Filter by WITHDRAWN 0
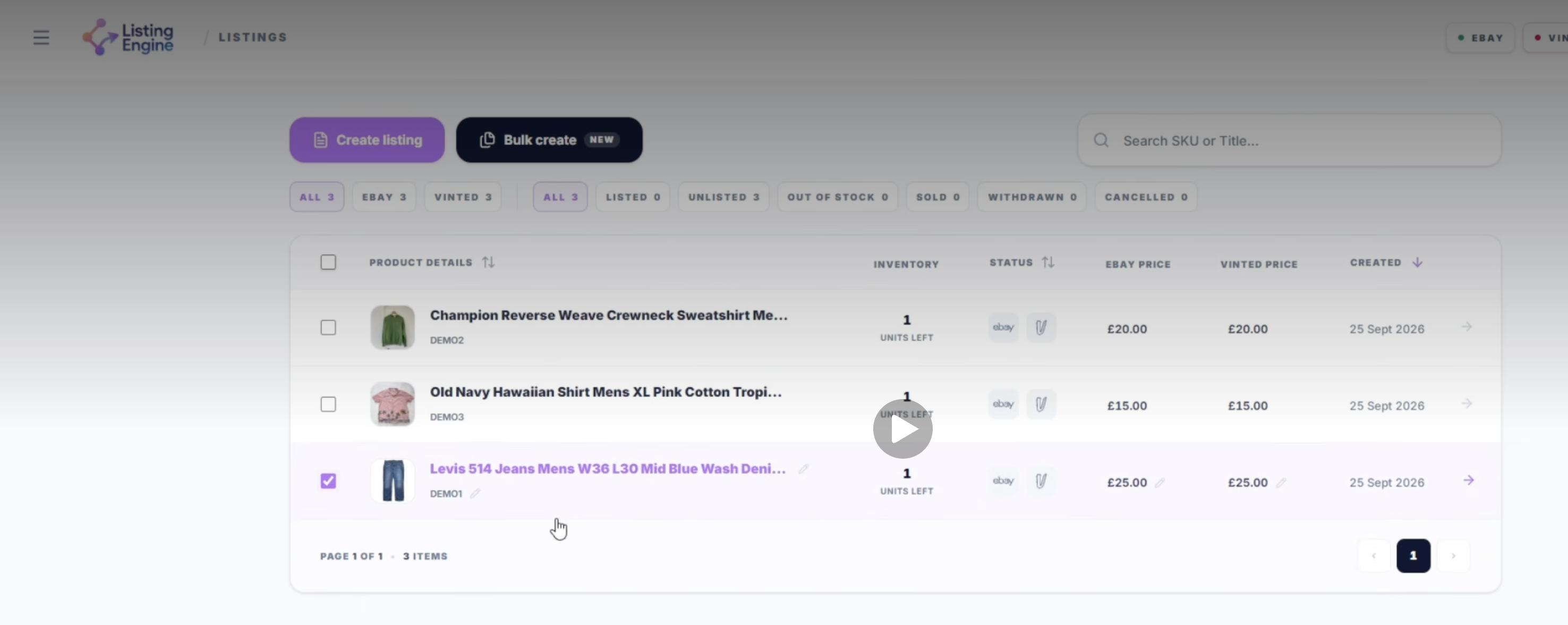This screenshot has height=625, width=1568. click(x=1032, y=197)
